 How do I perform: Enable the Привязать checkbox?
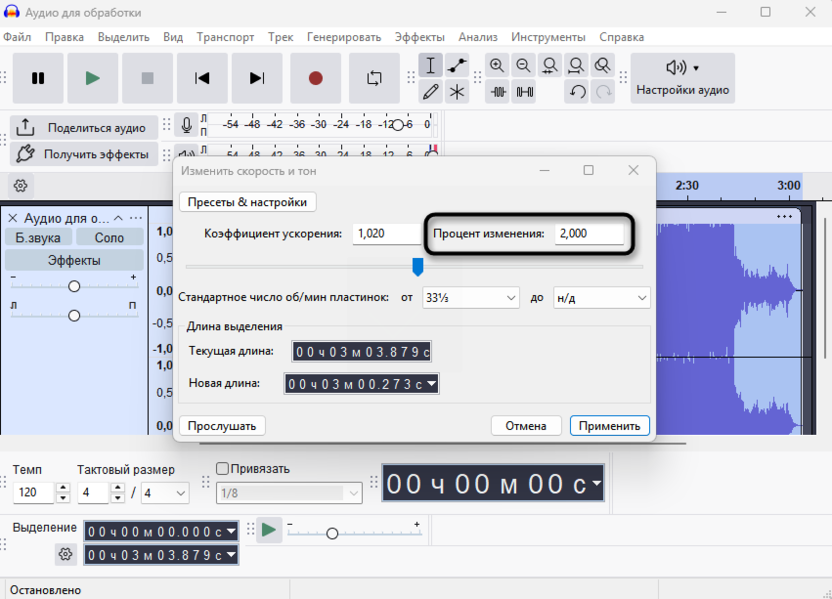[x=223, y=469]
